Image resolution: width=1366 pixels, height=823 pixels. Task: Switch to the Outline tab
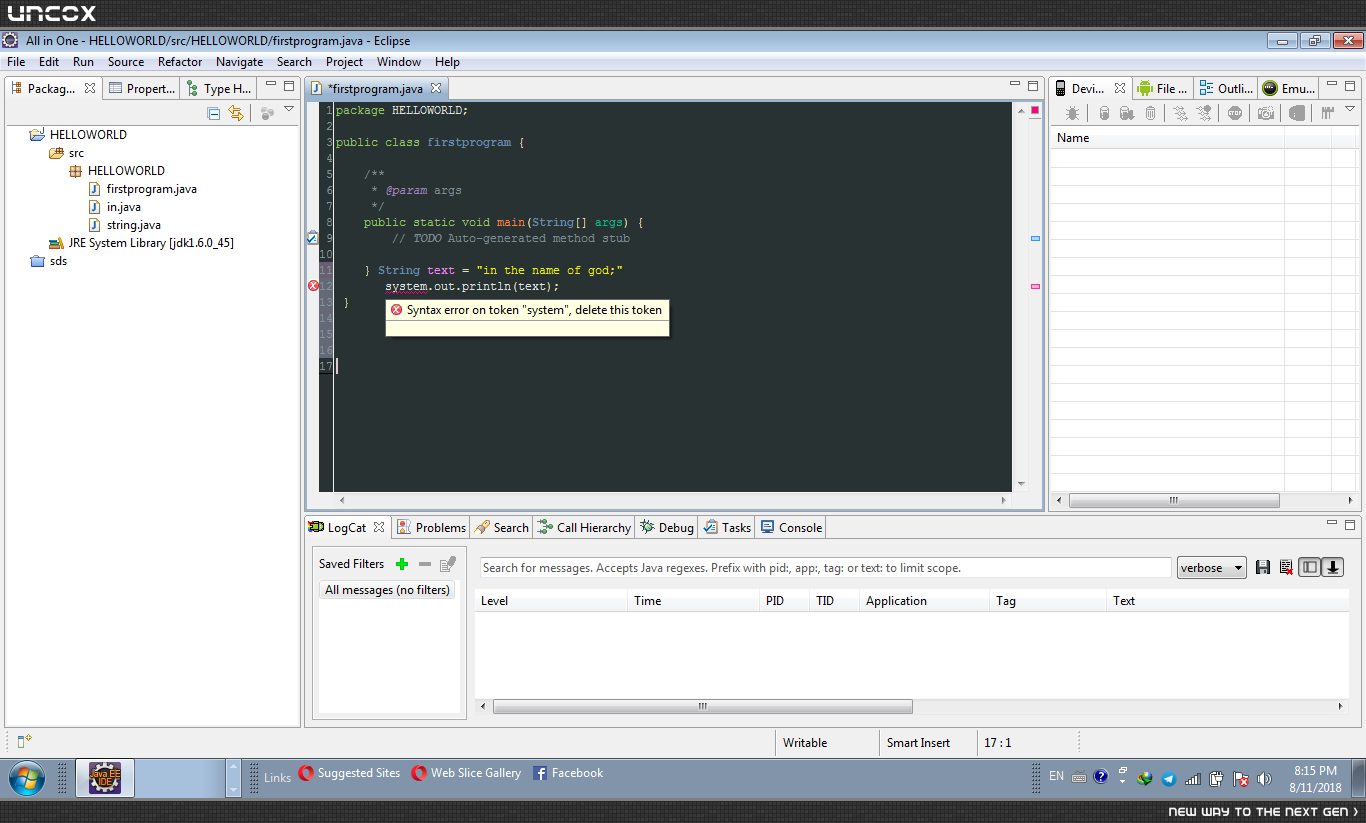click(1226, 88)
